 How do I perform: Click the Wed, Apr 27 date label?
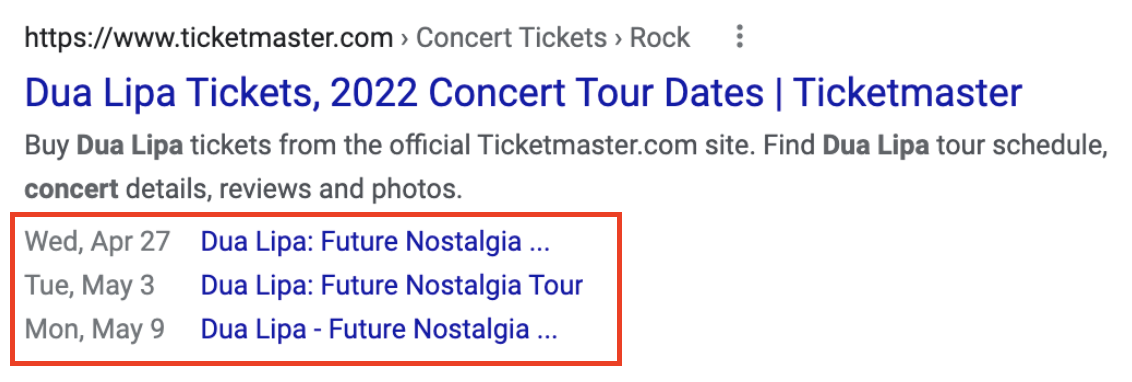(97, 243)
